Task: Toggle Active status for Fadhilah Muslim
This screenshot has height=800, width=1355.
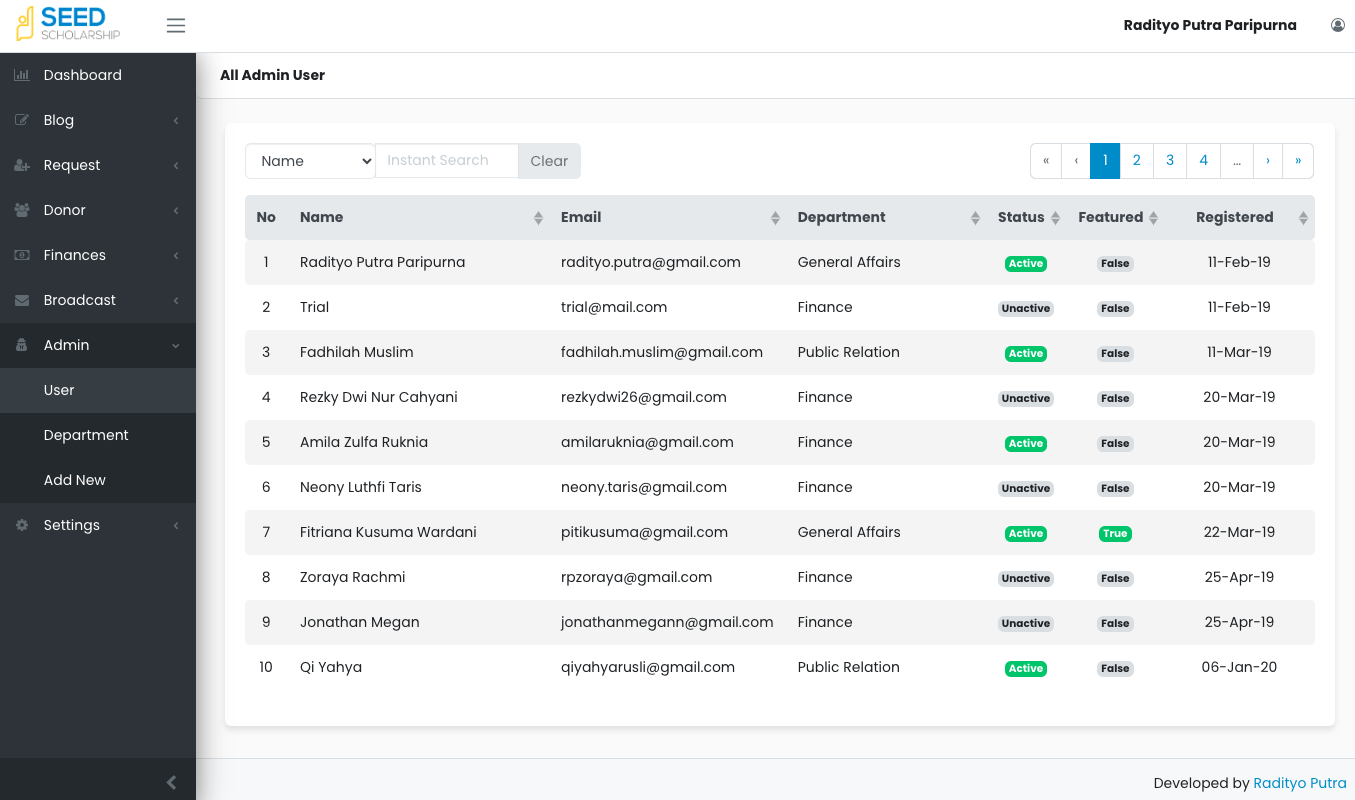Action: [x=1026, y=354]
